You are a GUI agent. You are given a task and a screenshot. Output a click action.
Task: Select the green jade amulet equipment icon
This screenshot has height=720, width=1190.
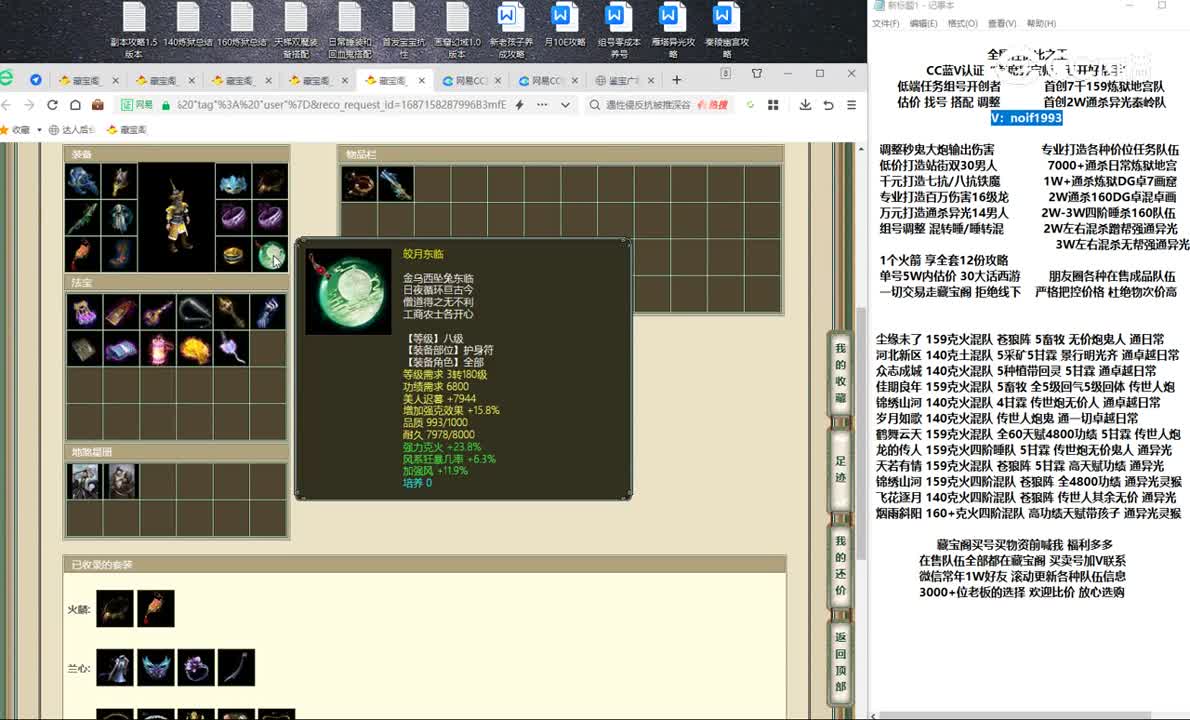tap(270, 255)
